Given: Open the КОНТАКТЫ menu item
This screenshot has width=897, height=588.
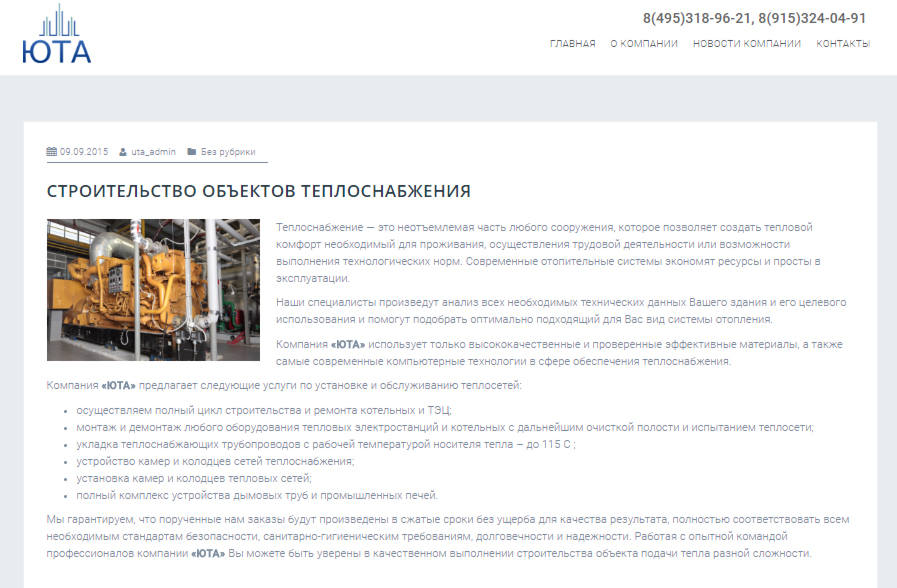Looking at the screenshot, I should (843, 43).
